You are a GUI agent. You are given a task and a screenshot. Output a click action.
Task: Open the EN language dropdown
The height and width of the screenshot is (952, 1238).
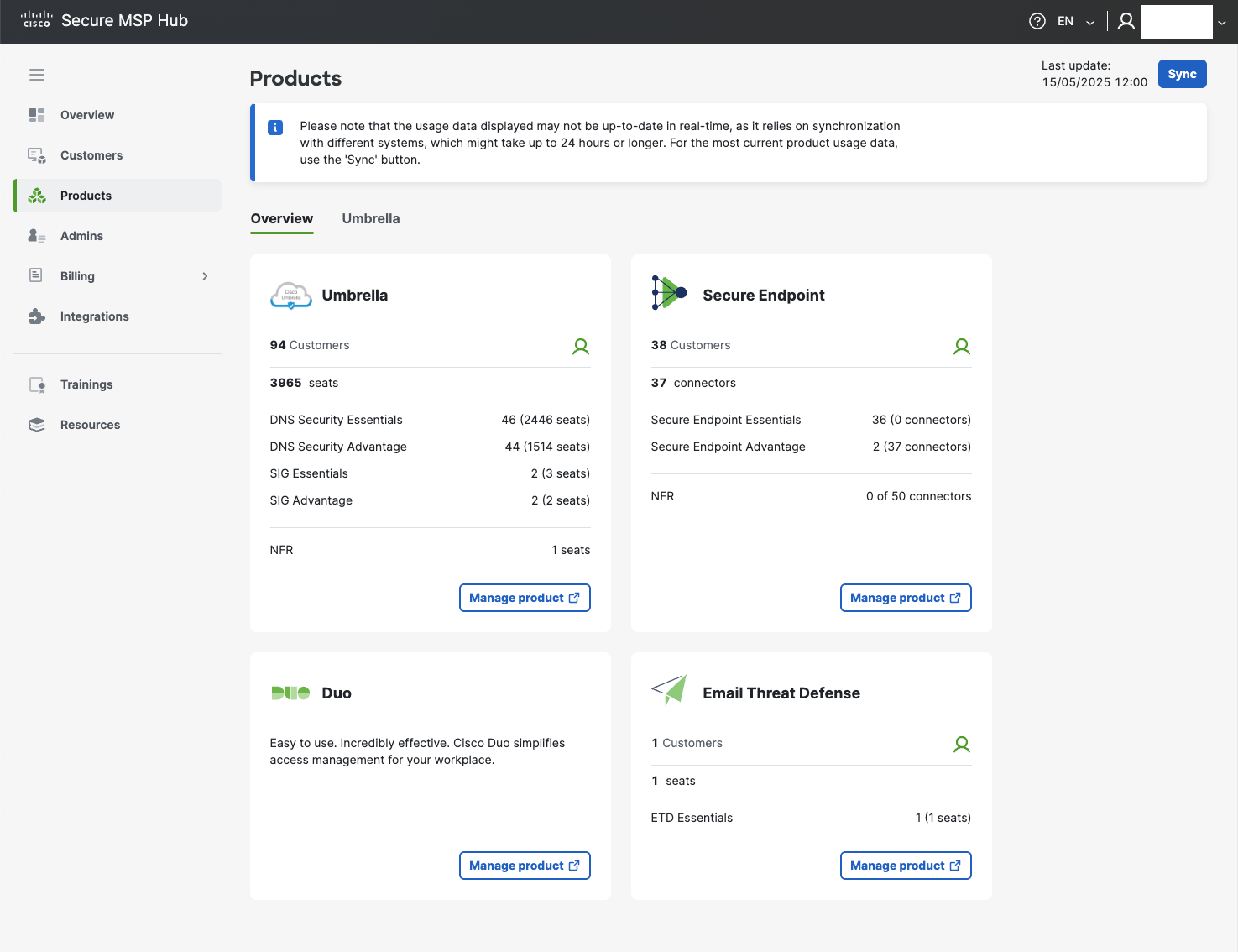click(x=1076, y=22)
